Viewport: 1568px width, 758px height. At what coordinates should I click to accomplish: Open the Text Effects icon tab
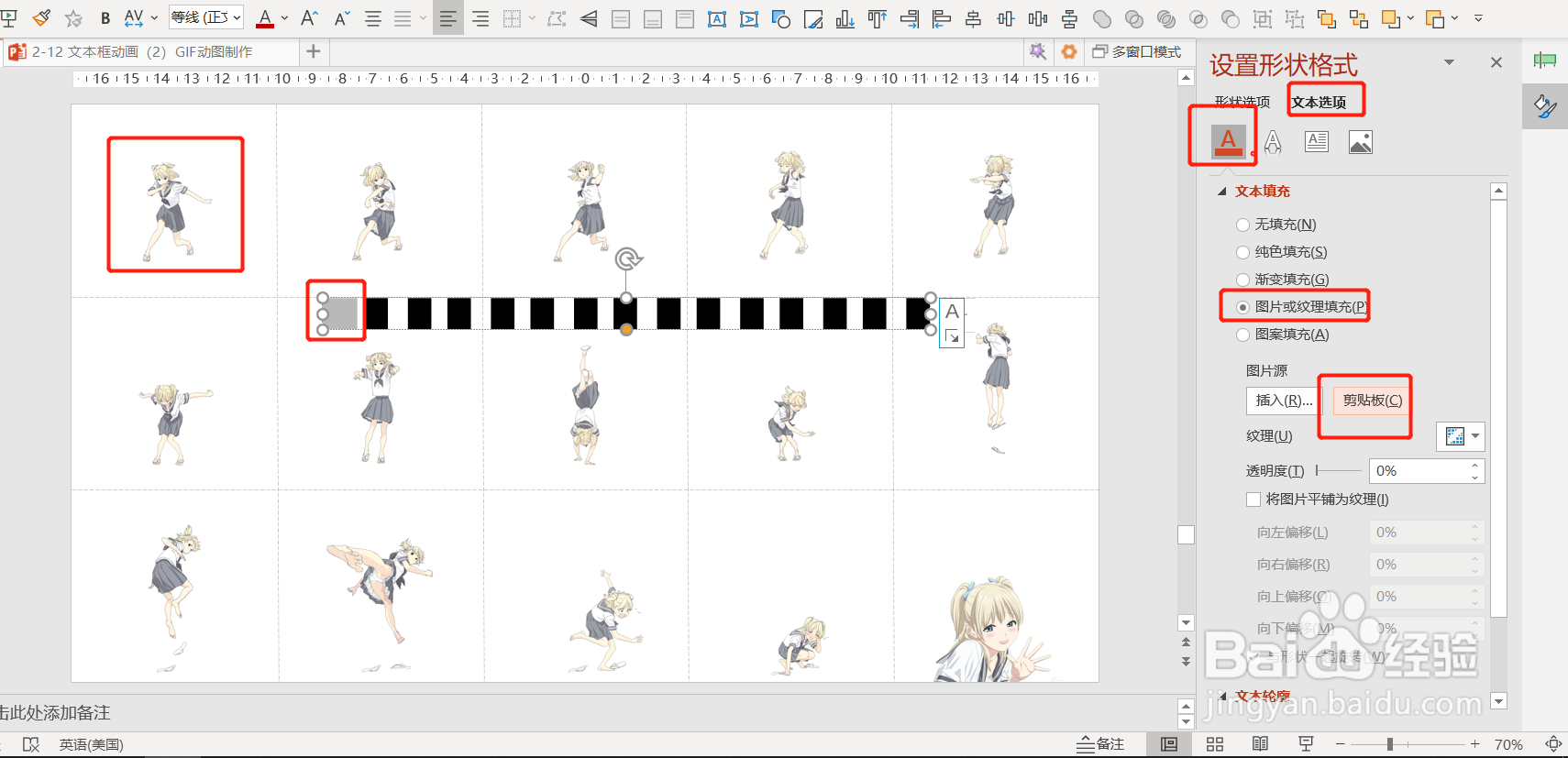click(x=1273, y=141)
